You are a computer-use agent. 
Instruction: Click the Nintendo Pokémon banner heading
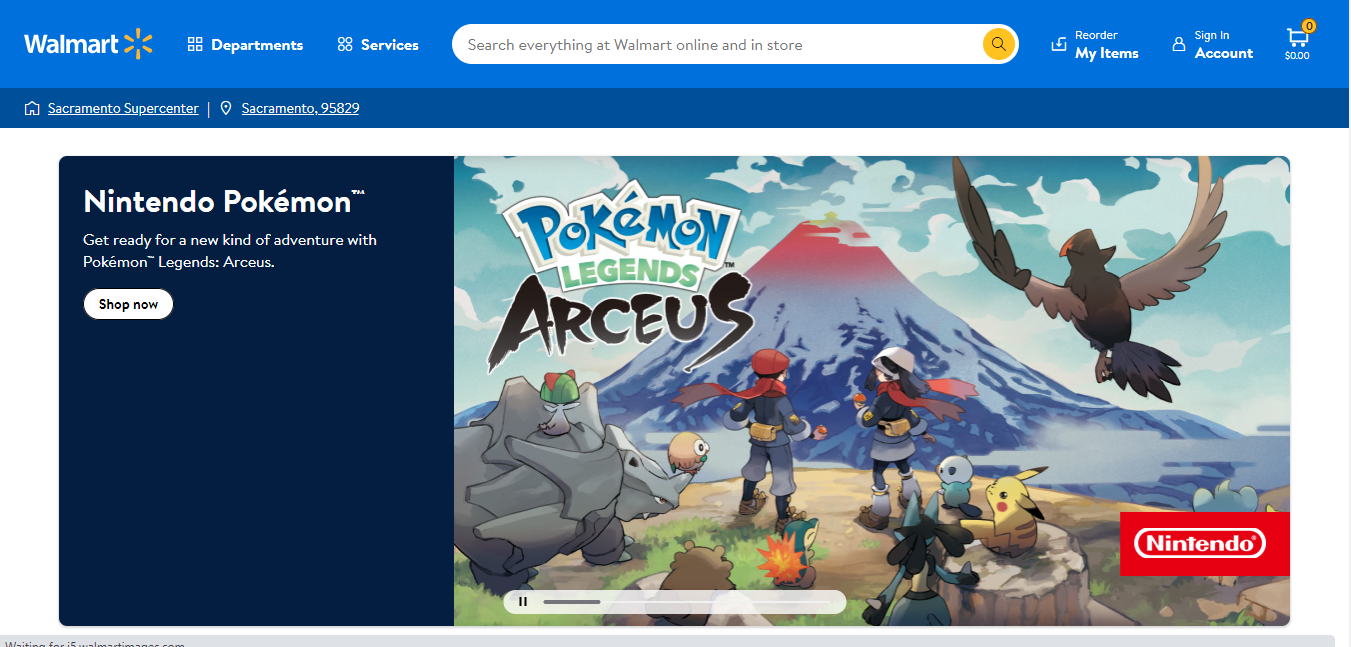[224, 201]
